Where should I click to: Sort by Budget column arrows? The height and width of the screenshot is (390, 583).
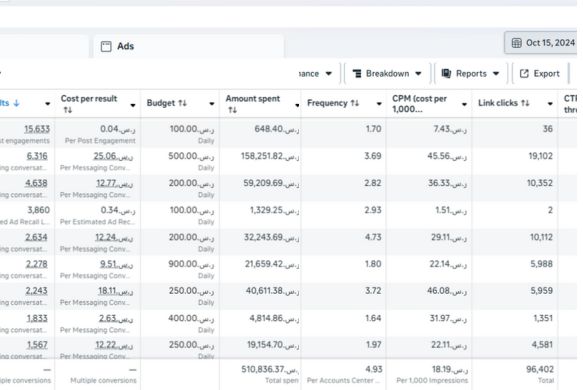(x=182, y=103)
